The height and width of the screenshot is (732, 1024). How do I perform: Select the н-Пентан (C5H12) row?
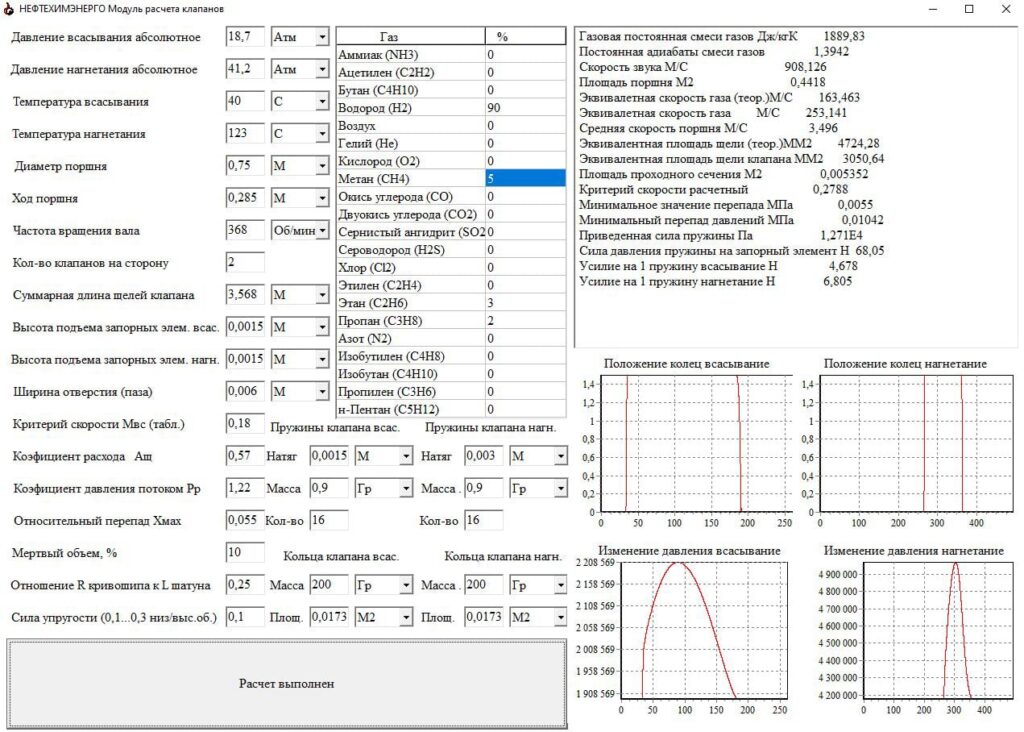click(451, 409)
